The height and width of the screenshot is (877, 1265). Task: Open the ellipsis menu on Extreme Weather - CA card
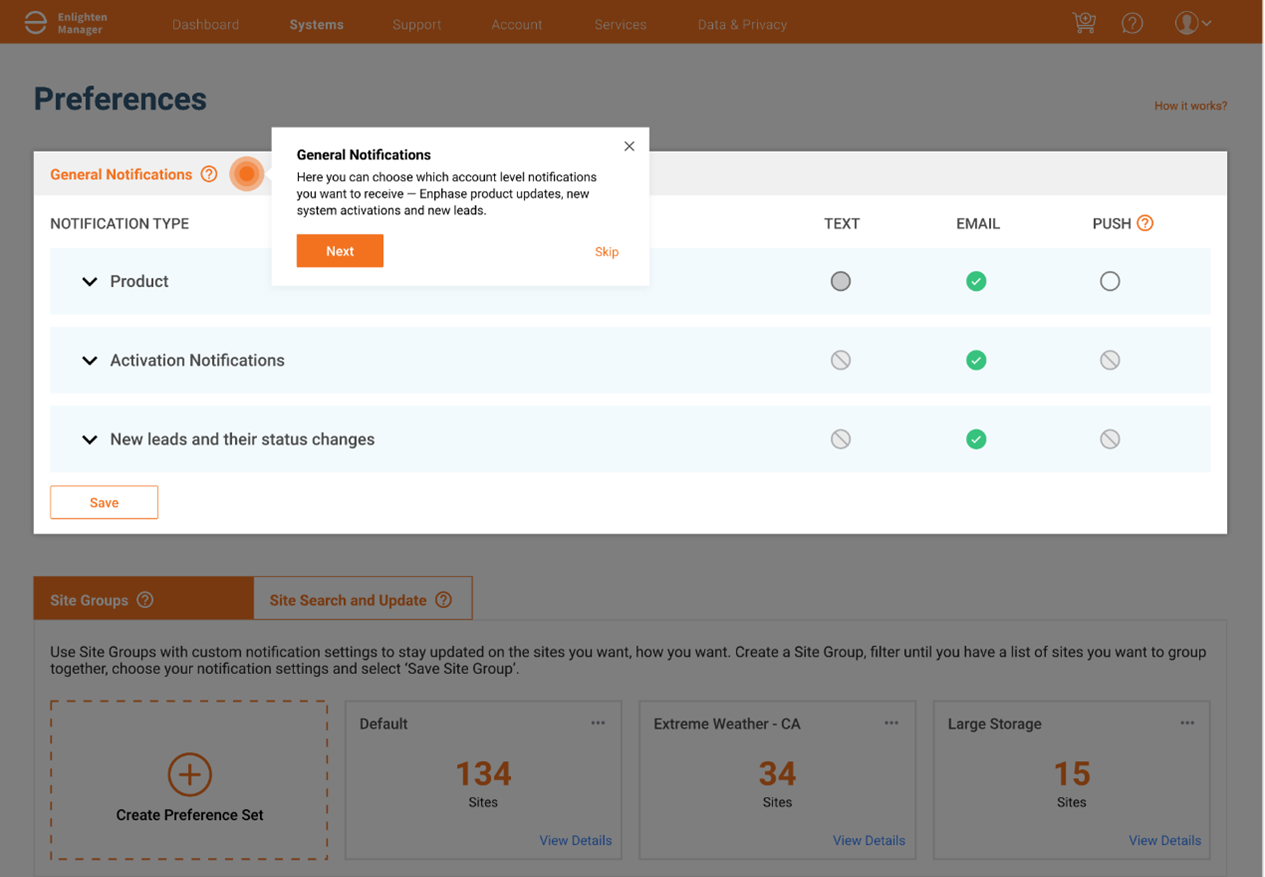[891, 722]
